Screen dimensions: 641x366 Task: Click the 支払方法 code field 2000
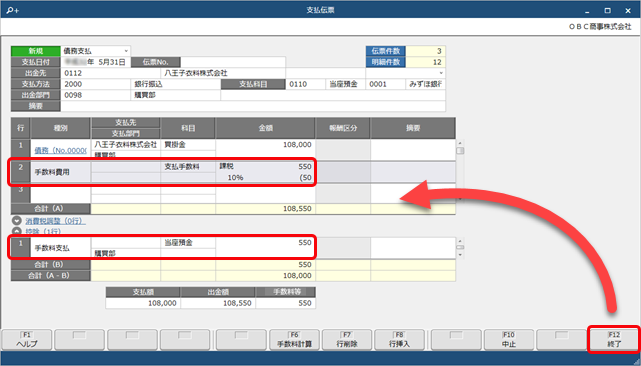(96, 84)
